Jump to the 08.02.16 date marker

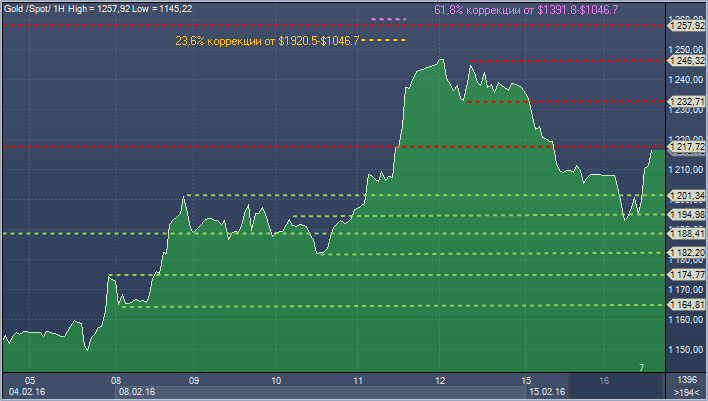click(135, 394)
